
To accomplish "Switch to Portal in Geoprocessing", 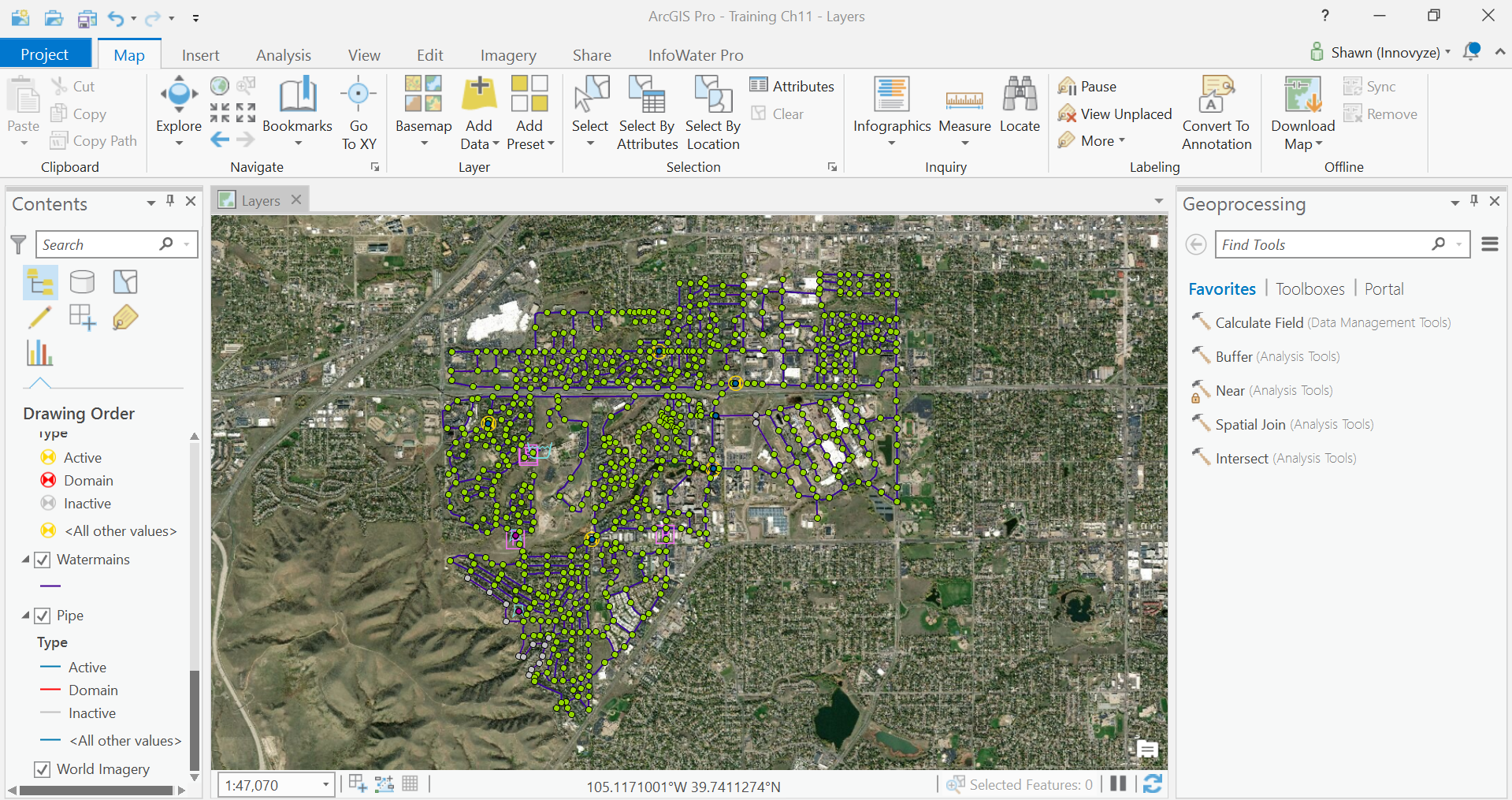I will [1384, 289].
